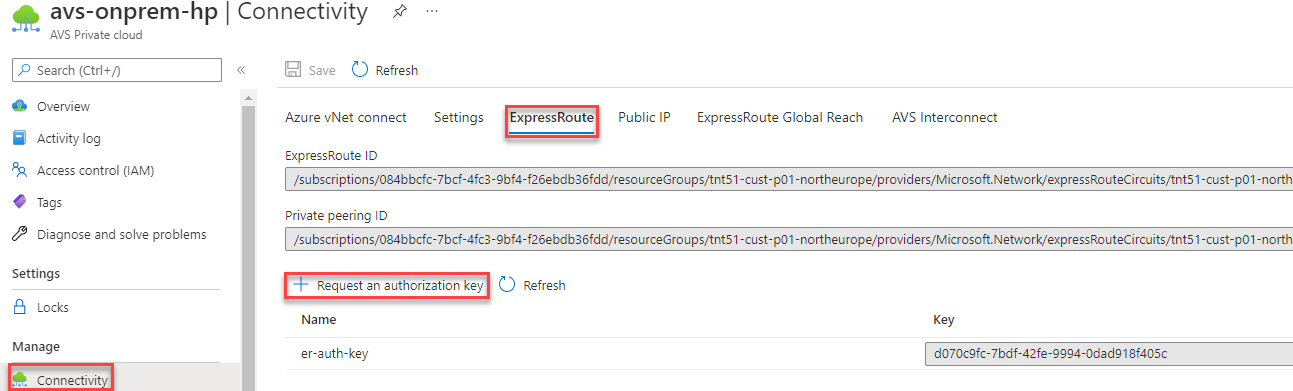Open the Locks settings item
The width and height of the screenshot is (1293, 391).
53,307
